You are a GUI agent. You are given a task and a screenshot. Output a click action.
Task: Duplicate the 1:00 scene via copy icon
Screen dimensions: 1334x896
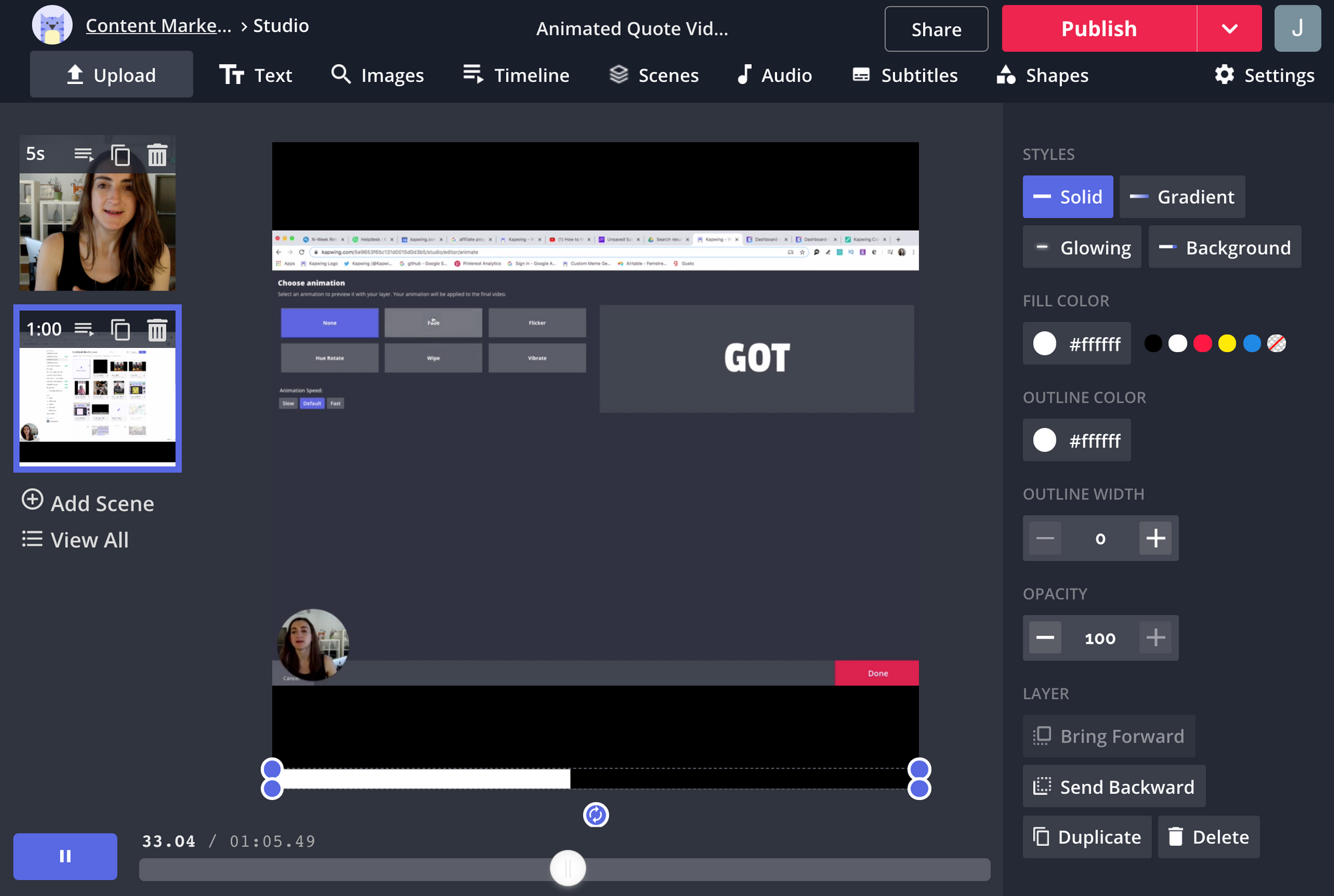[x=120, y=329]
